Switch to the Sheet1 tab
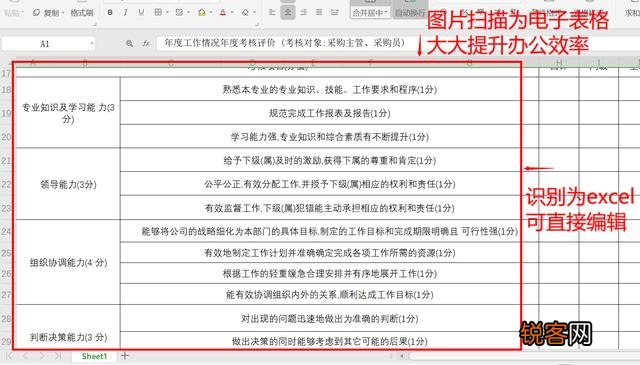640x365 pixels. click(x=94, y=356)
